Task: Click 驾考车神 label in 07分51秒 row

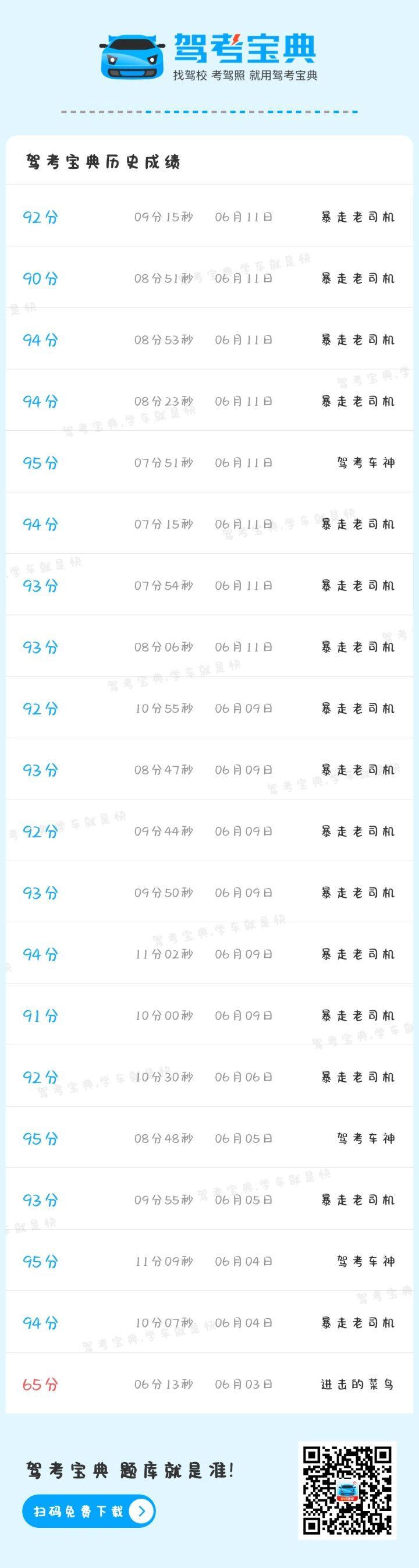Action: [x=366, y=463]
